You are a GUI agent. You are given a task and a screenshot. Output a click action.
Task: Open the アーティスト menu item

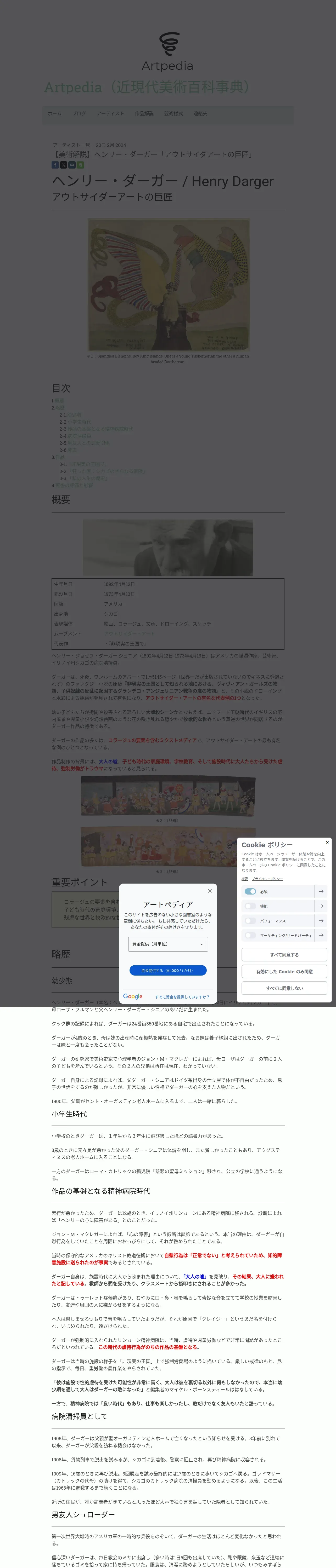pos(110,113)
